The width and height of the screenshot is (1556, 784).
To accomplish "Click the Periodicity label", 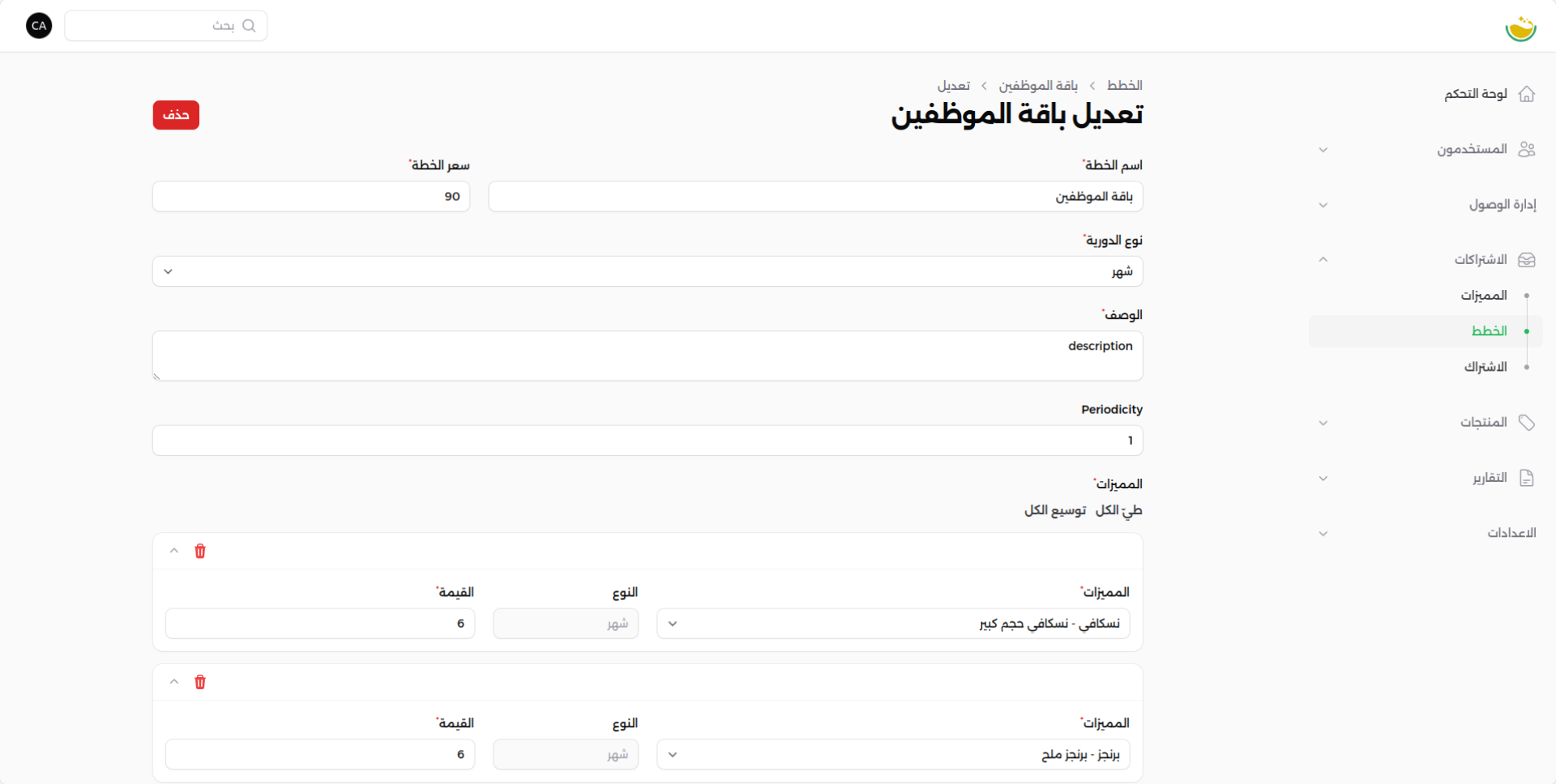I will 1112,410.
